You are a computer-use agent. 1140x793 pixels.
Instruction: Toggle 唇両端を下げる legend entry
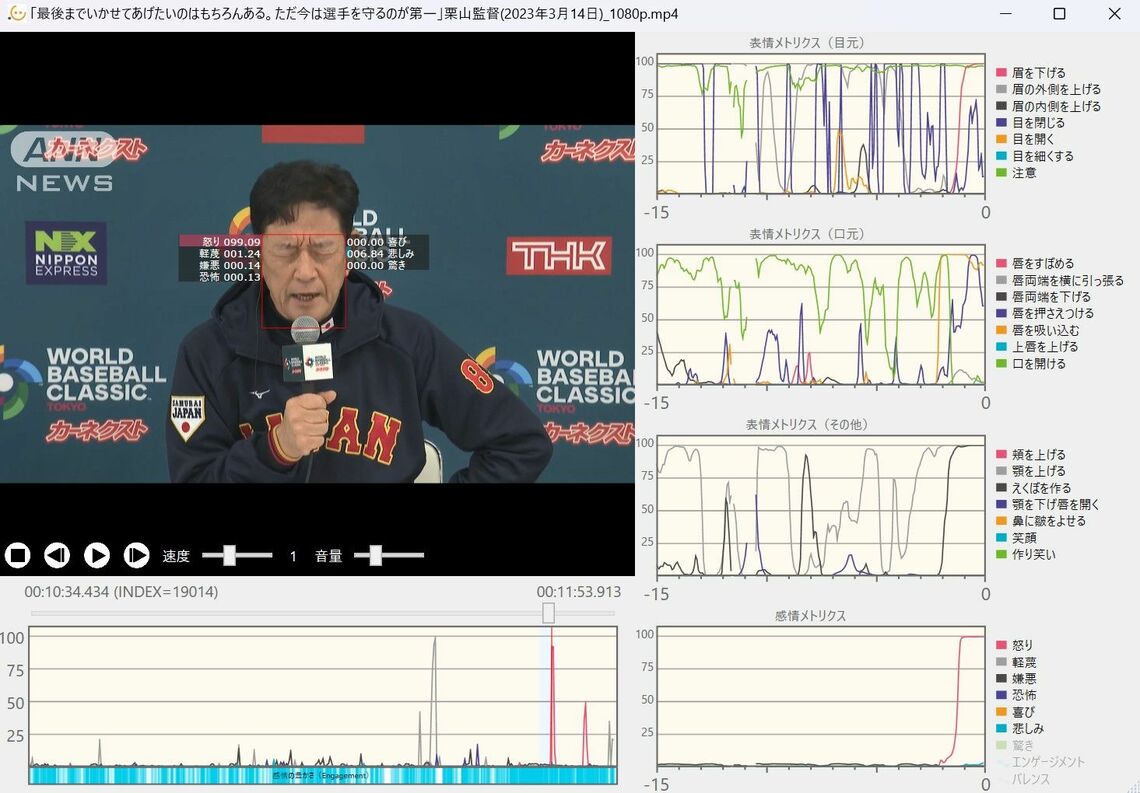(x=1043, y=297)
